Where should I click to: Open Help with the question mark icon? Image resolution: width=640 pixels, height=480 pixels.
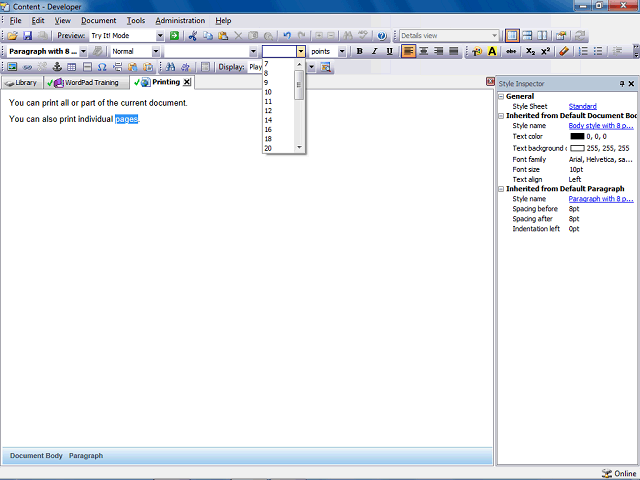[382, 36]
